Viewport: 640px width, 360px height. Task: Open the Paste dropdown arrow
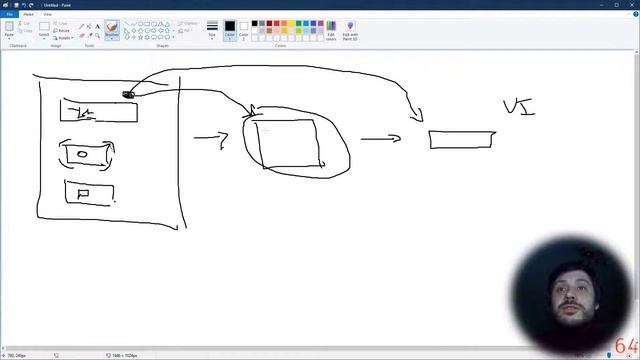coord(9,38)
